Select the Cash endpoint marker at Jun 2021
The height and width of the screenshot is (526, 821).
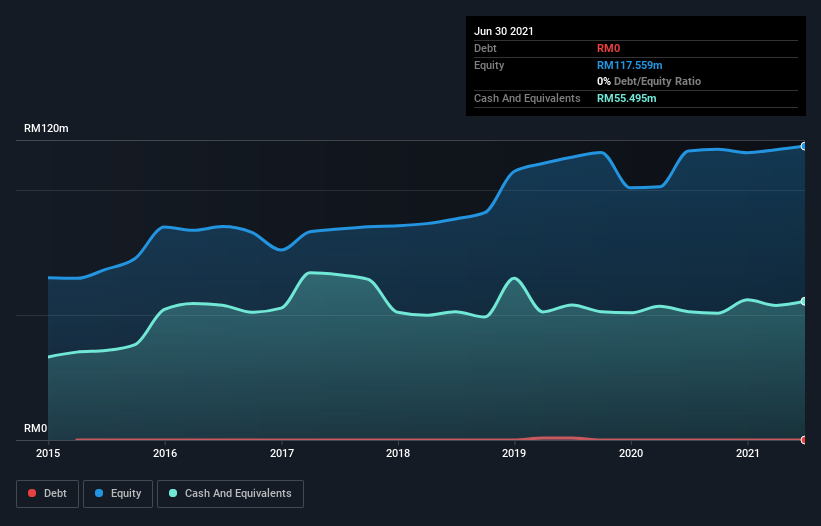coord(804,301)
